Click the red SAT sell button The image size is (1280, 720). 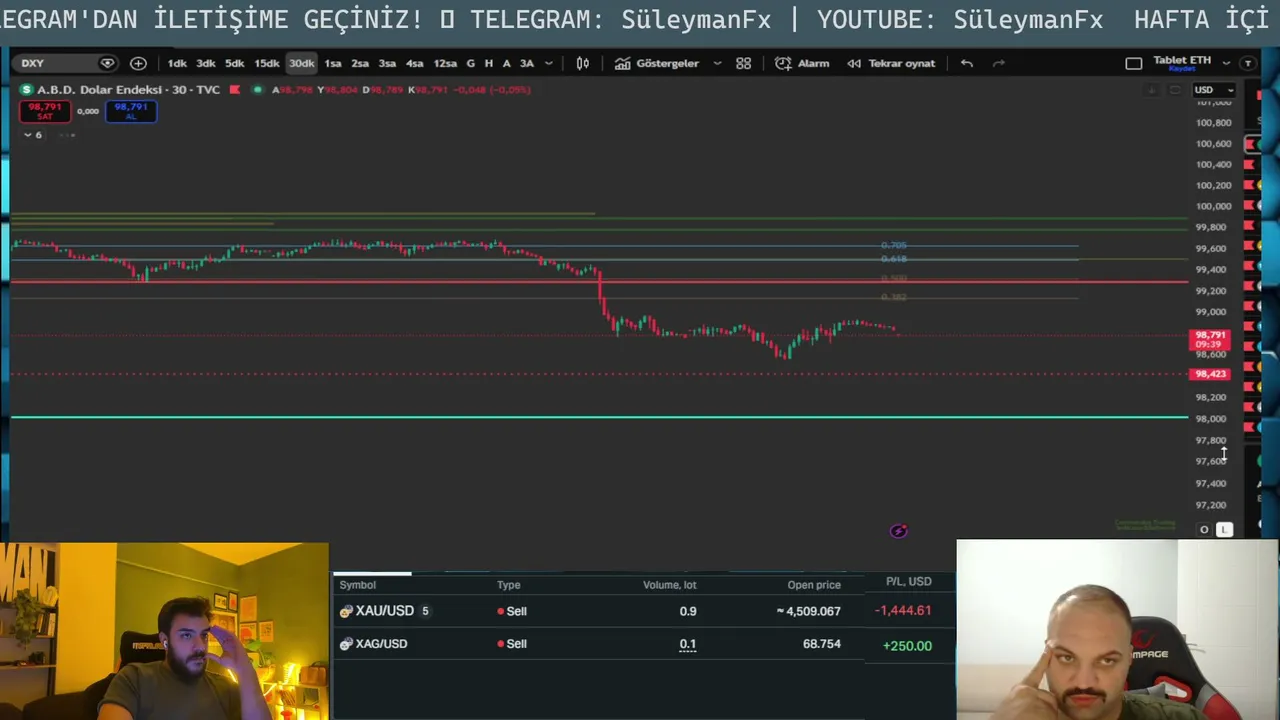(x=45, y=111)
